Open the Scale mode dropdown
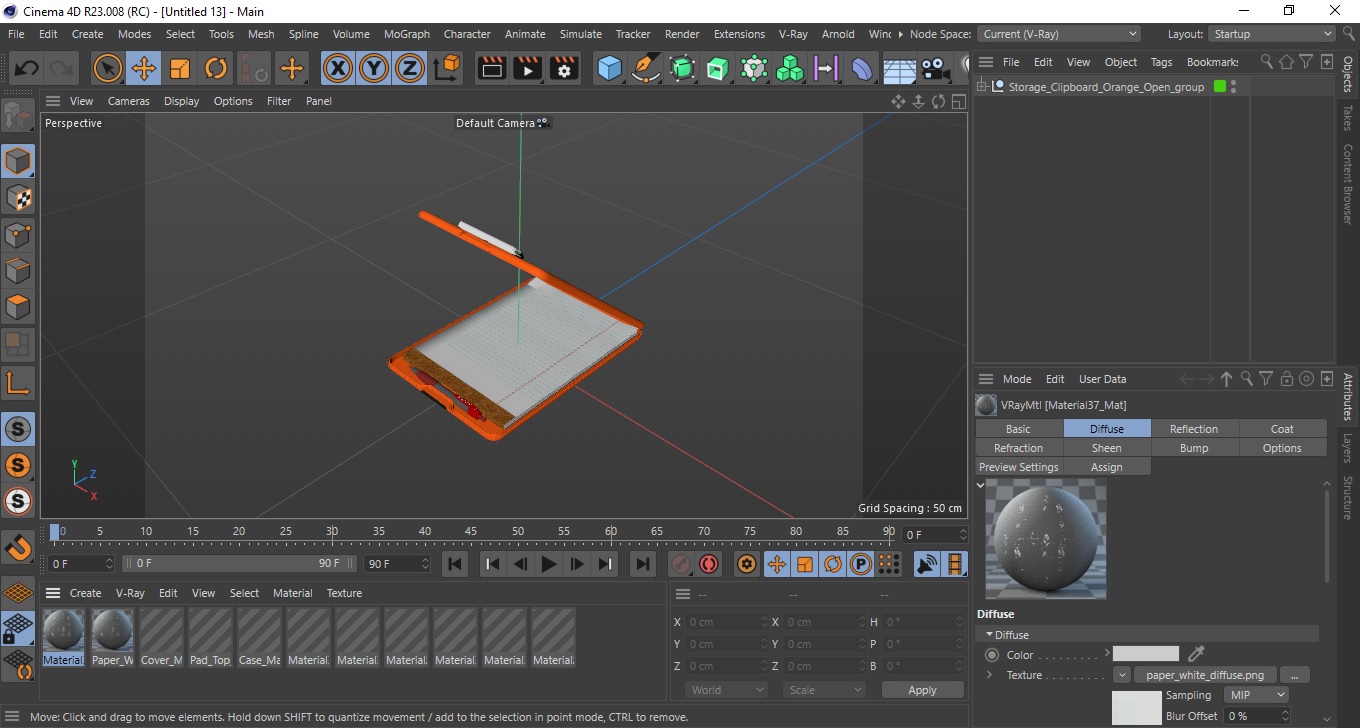The height and width of the screenshot is (728, 1360). click(x=825, y=690)
